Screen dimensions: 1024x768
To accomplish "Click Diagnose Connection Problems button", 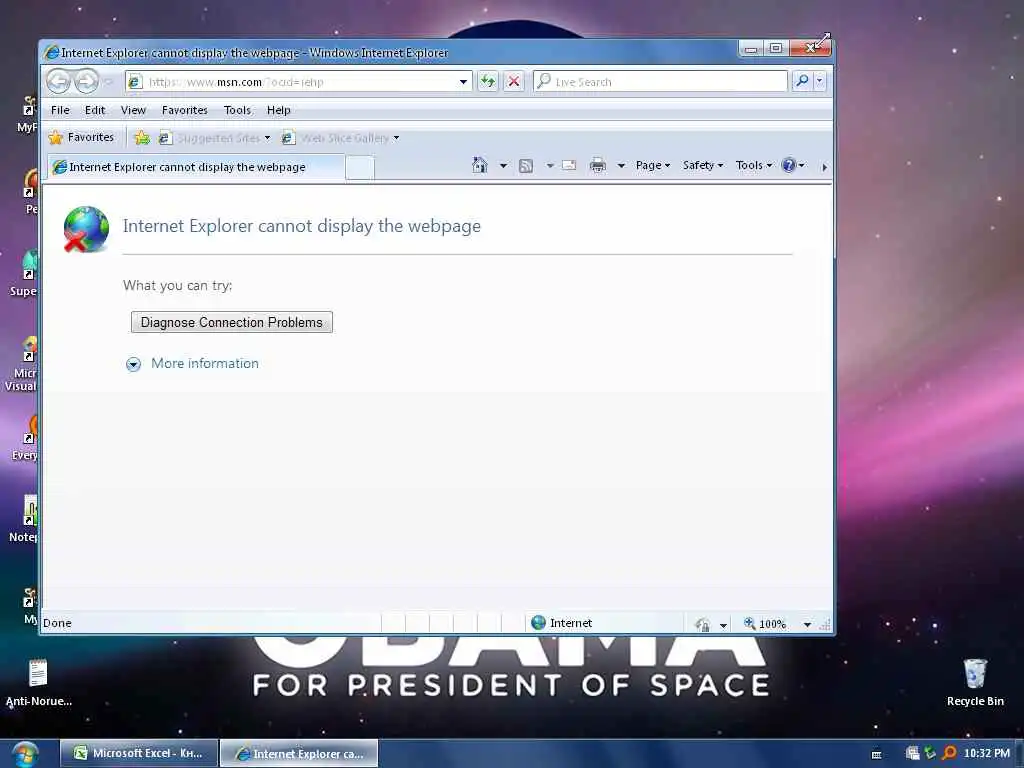I will point(232,322).
